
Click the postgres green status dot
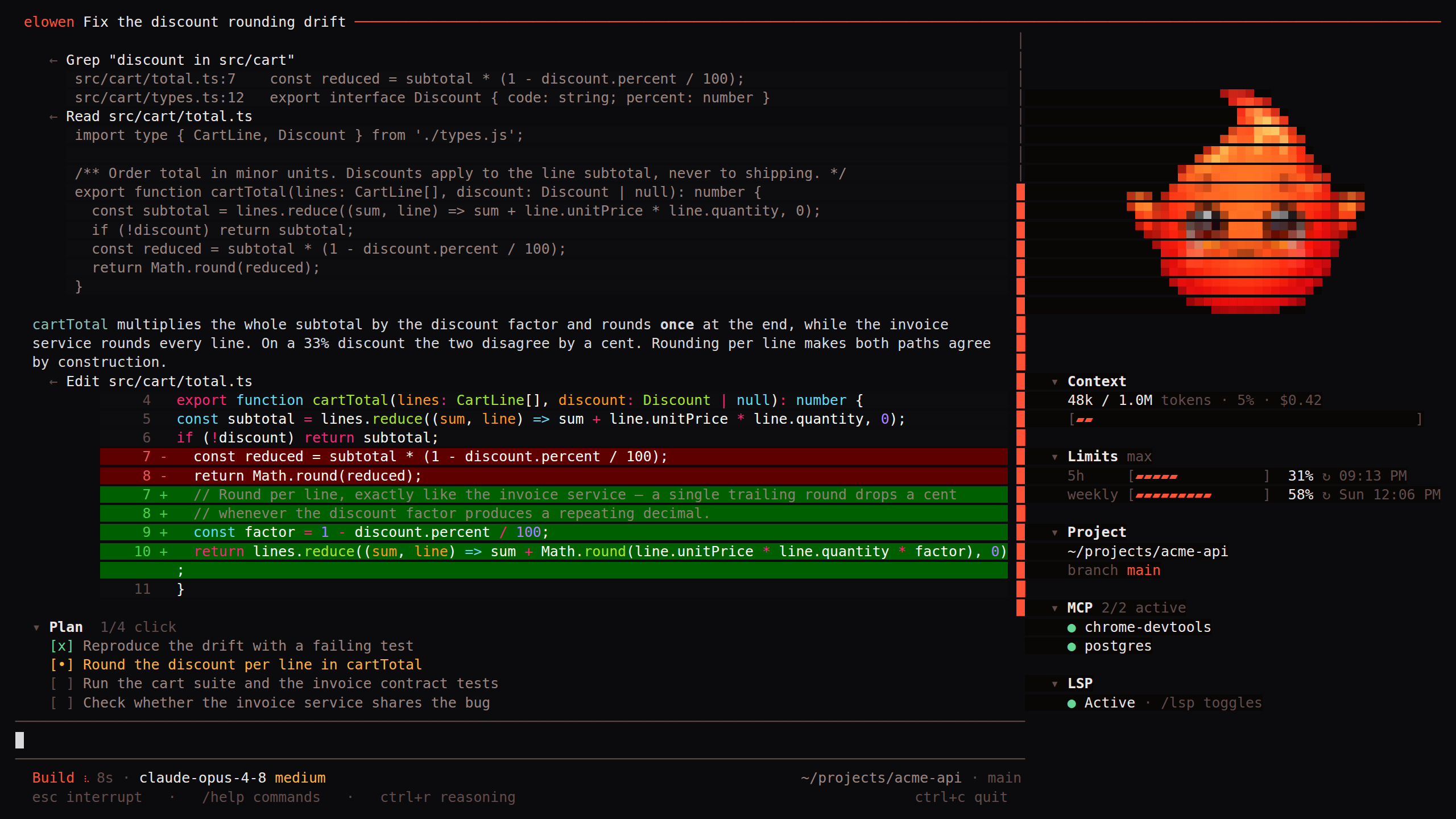1072,647
